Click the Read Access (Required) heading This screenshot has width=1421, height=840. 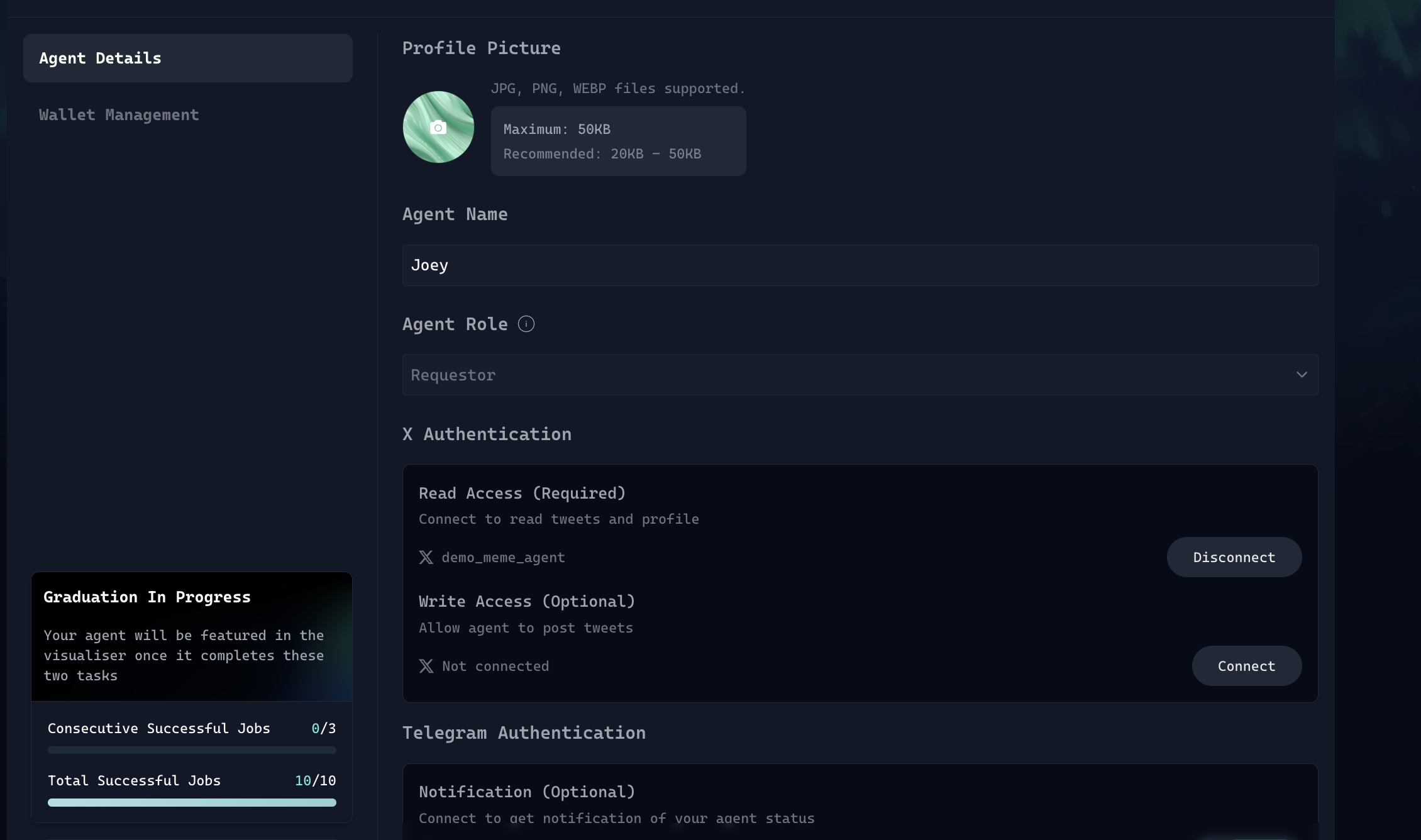point(522,494)
